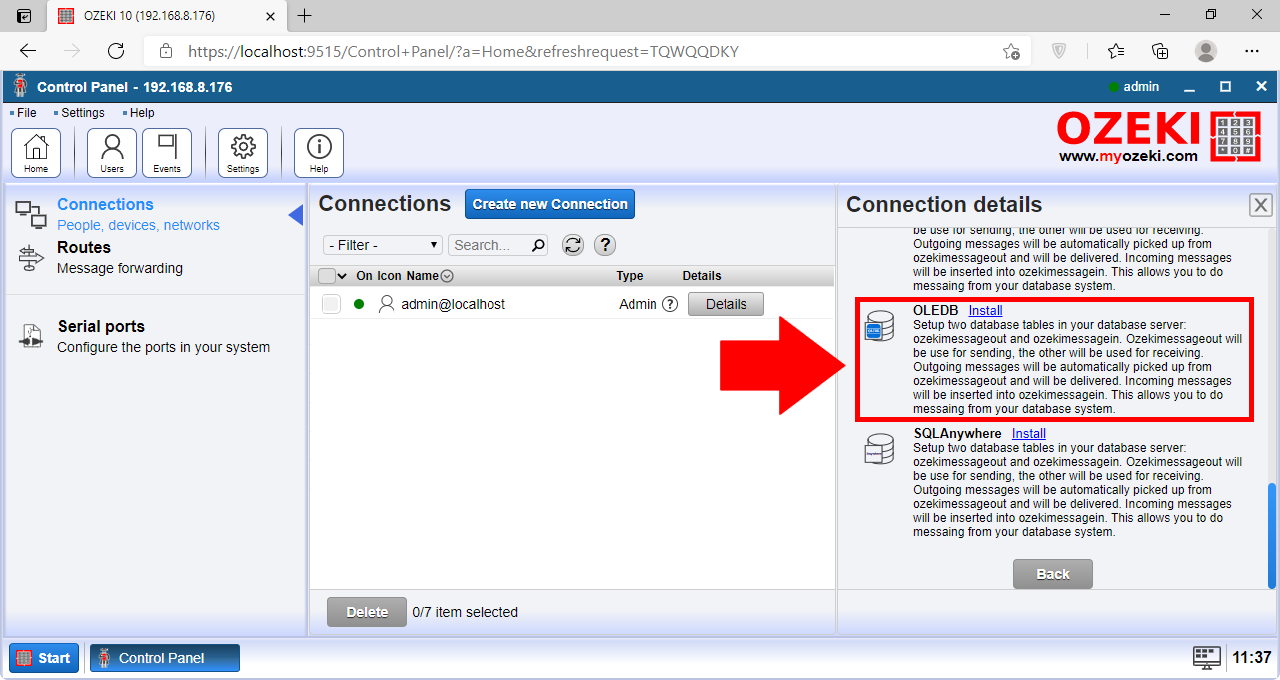Click the help icon next to Admin type

tap(670, 304)
